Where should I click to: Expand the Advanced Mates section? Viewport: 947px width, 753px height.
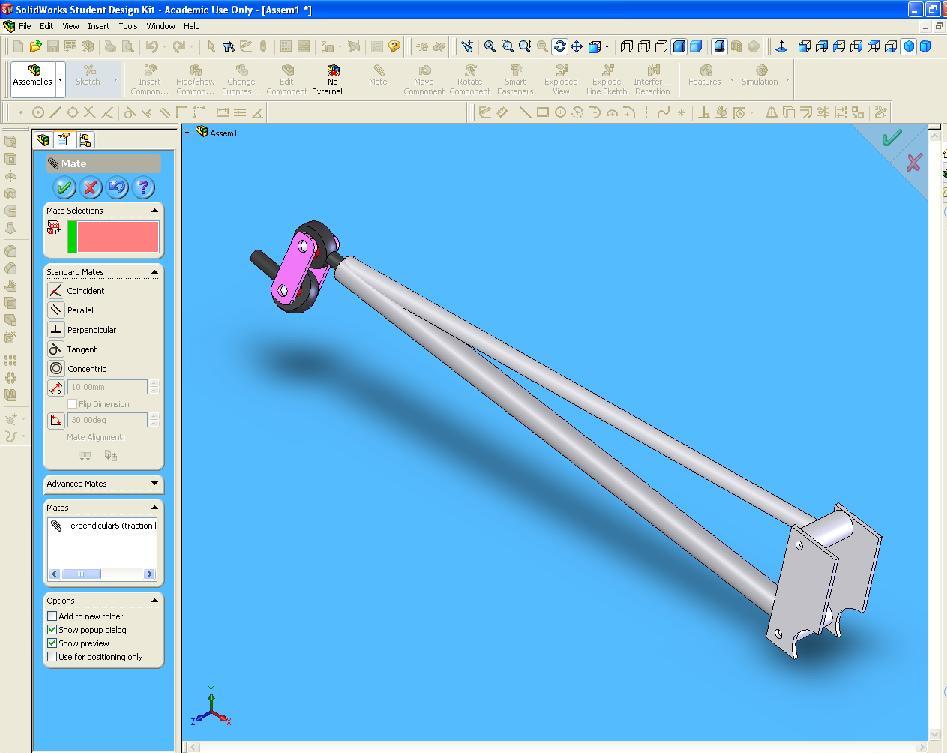154,484
